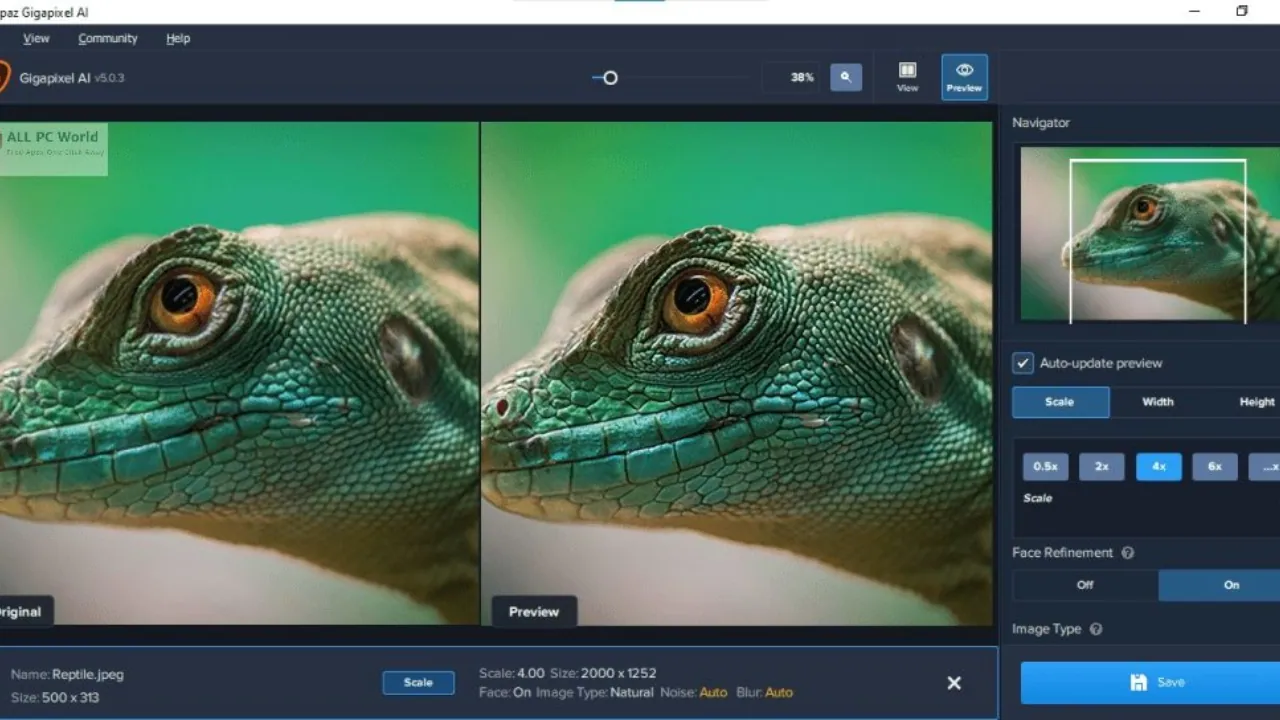Viewport: 1280px width, 720px height.
Task: Choose the 0.5x scale option
Action: tap(1045, 466)
